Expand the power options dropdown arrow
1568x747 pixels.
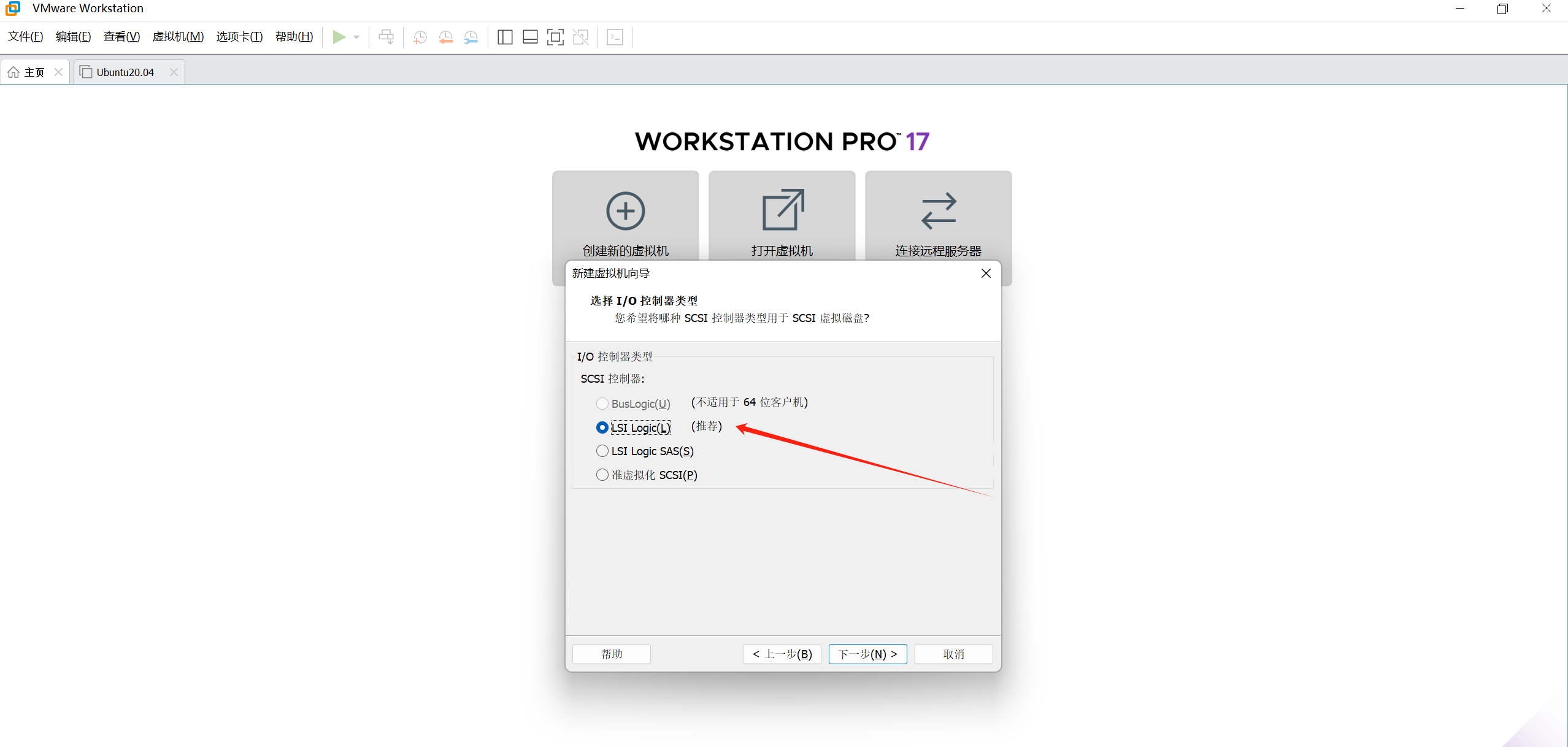tap(356, 37)
